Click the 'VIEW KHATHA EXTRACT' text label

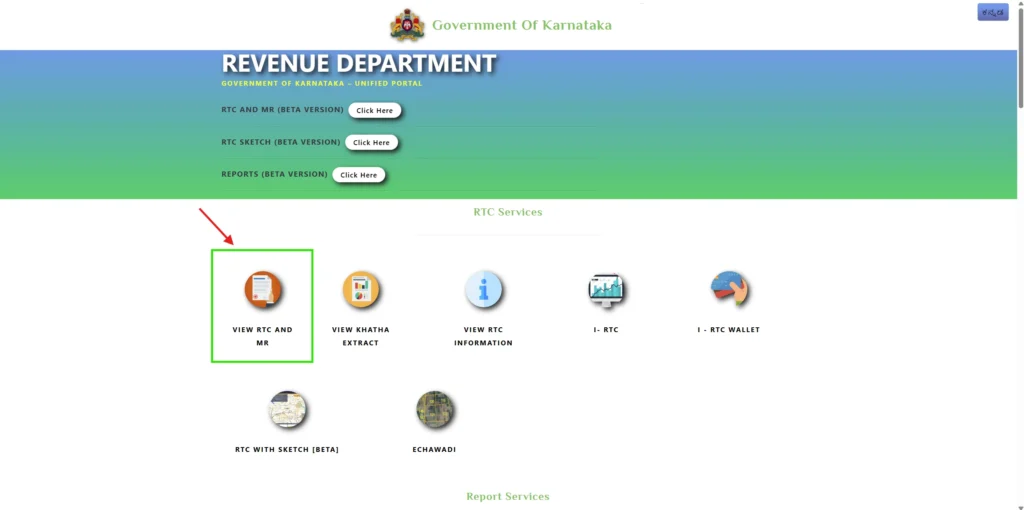[361, 336]
